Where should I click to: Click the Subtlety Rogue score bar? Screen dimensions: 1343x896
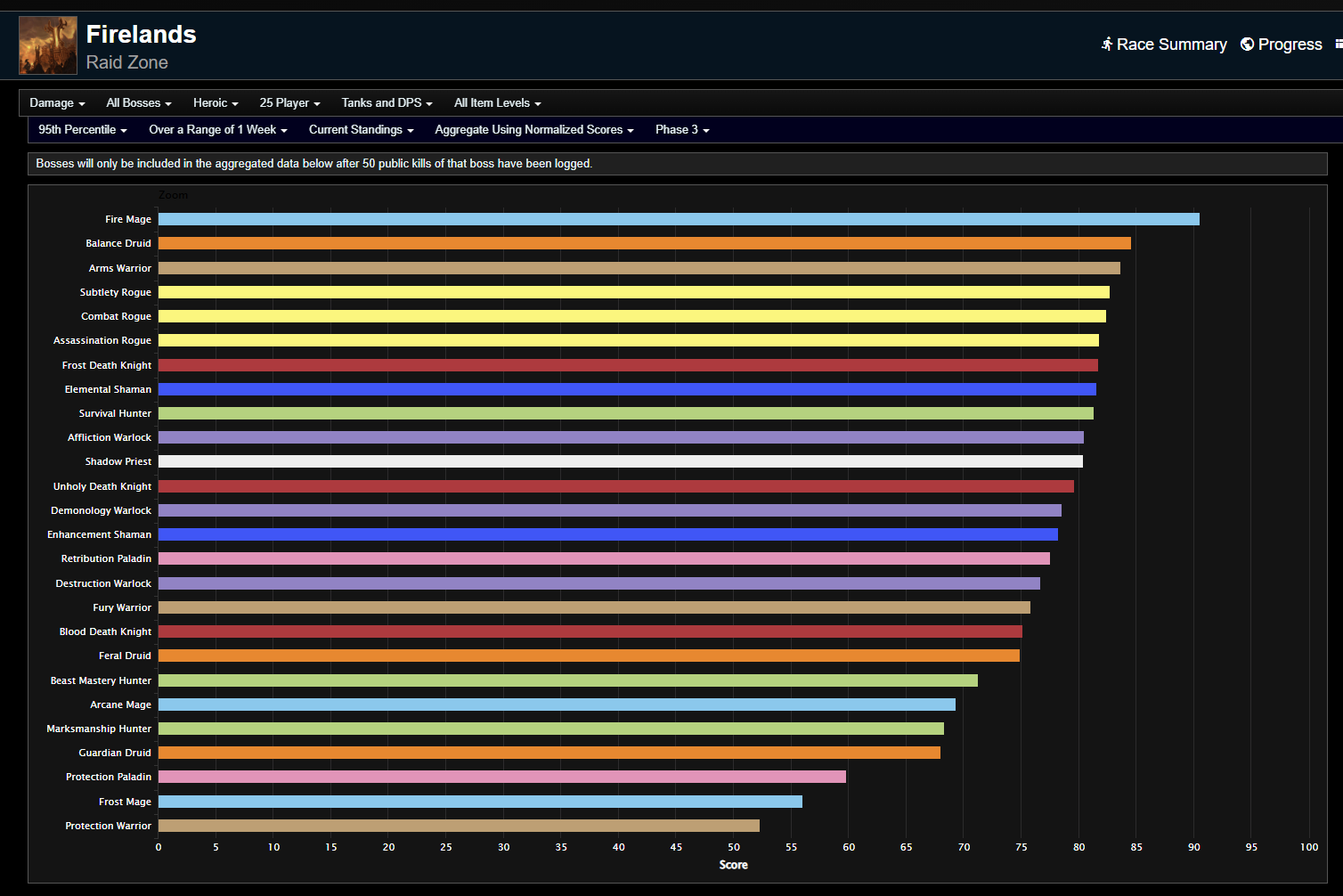click(x=634, y=292)
